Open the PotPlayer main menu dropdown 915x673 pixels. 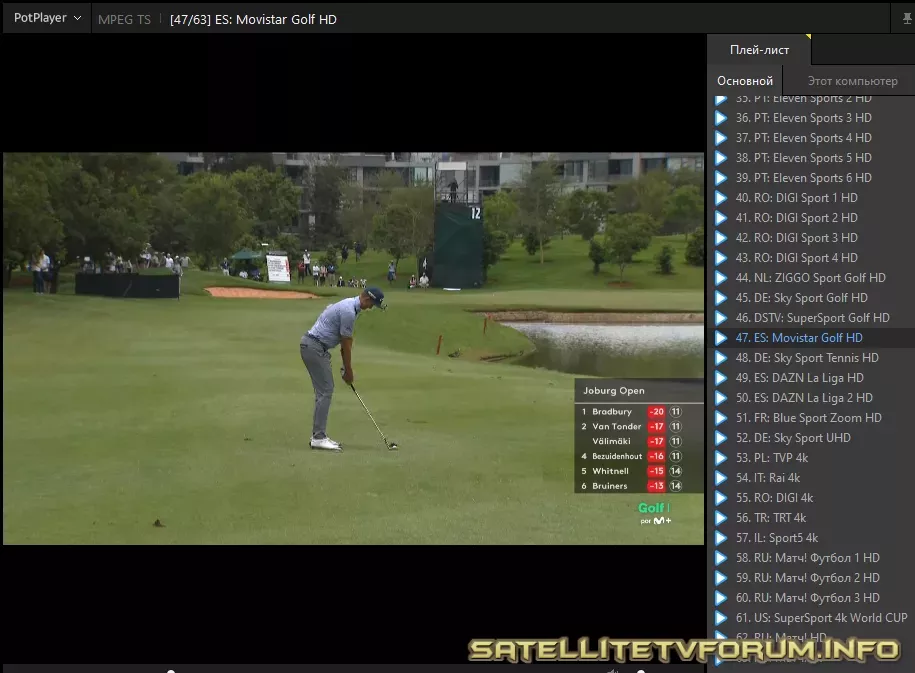[47, 18]
